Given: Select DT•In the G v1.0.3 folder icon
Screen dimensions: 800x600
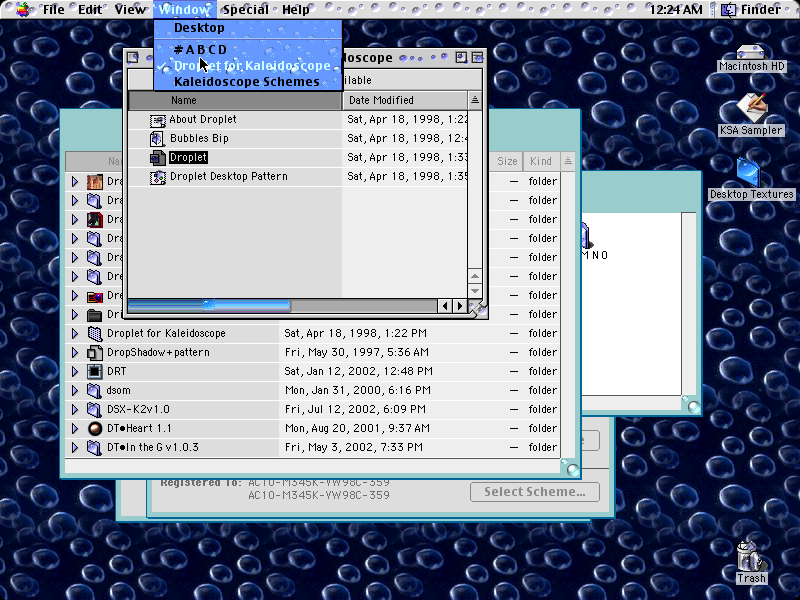Looking at the screenshot, I should (94, 447).
